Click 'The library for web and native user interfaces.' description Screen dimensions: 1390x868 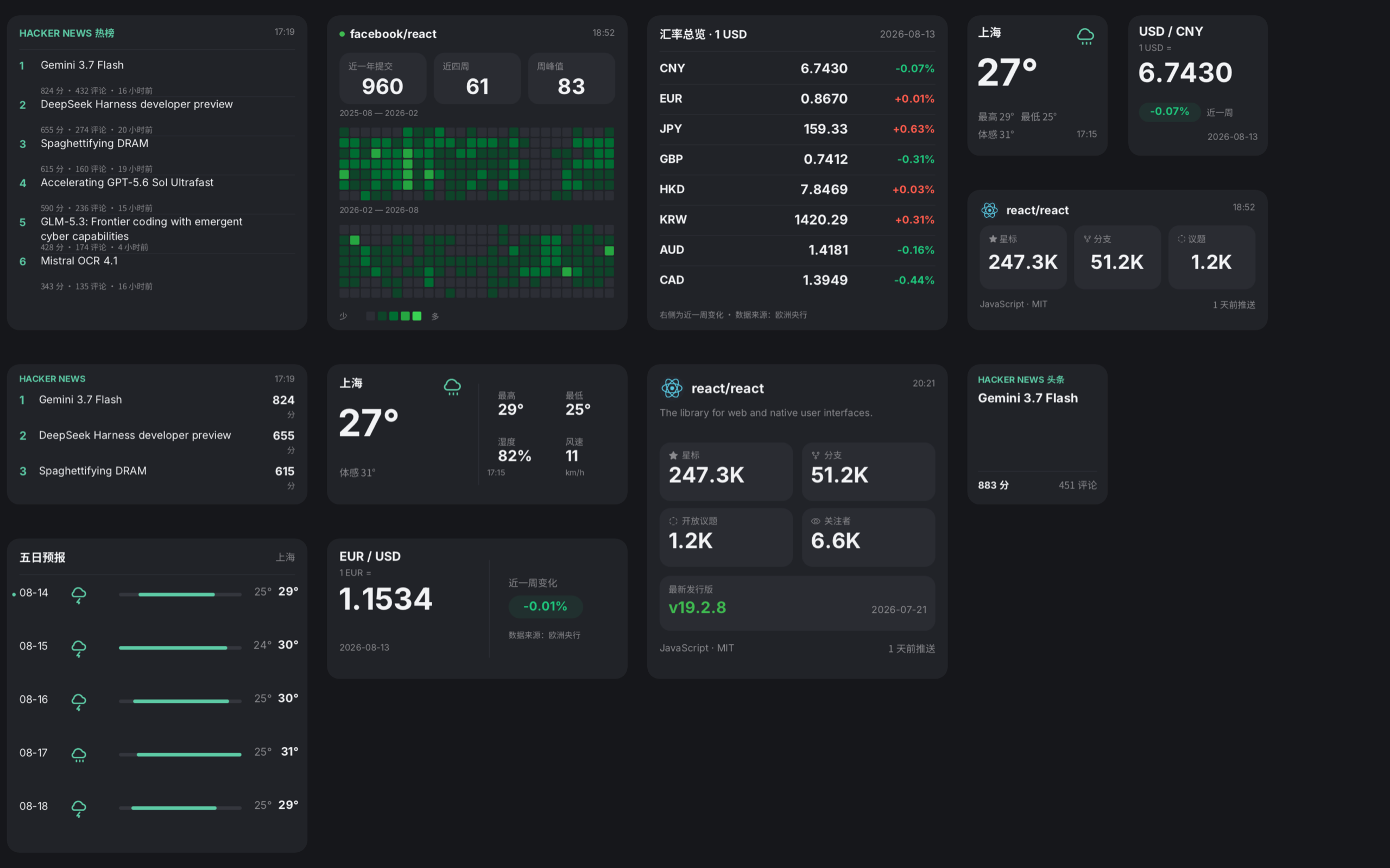click(766, 413)
